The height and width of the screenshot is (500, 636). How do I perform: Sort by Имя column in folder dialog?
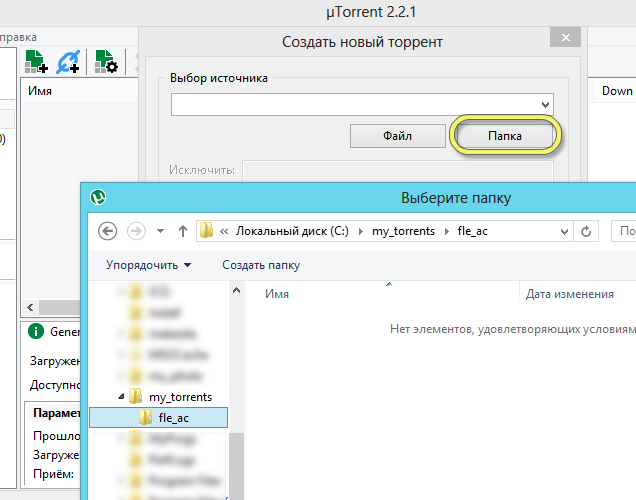277,294
